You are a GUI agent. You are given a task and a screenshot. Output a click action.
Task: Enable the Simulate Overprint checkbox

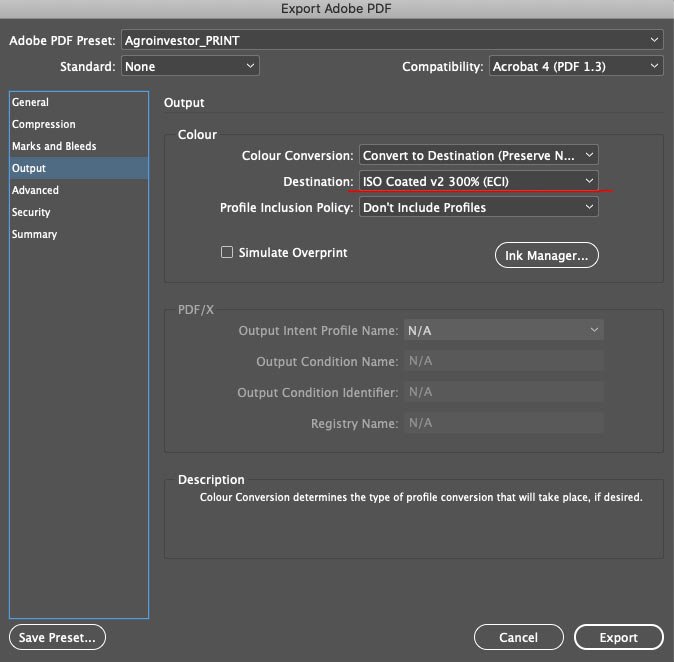point(227,252)
